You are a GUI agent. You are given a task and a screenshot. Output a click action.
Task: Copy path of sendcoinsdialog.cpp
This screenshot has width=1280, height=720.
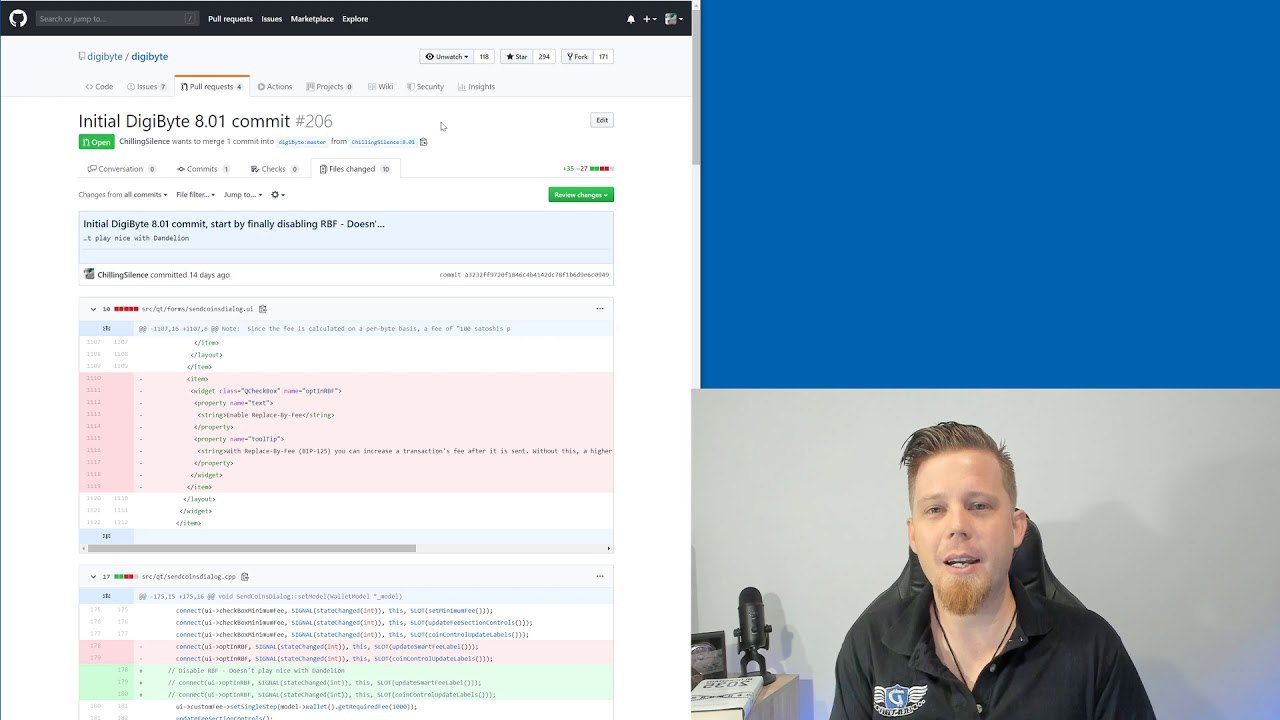pos(245,576)
